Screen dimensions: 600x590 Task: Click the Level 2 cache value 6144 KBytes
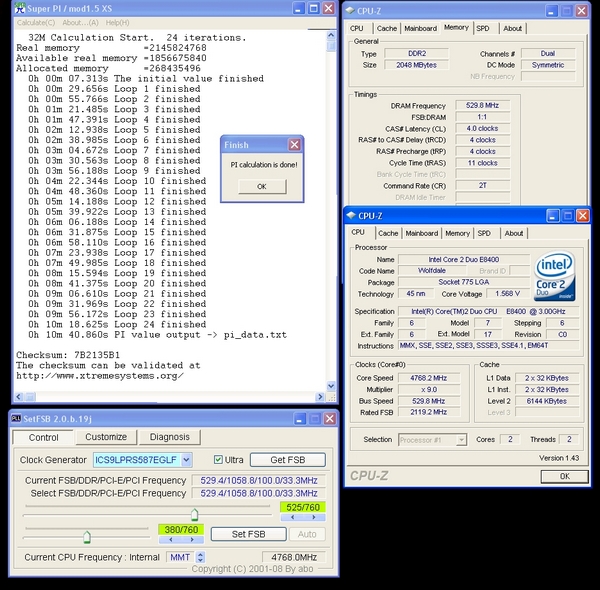tap(546, 401)
